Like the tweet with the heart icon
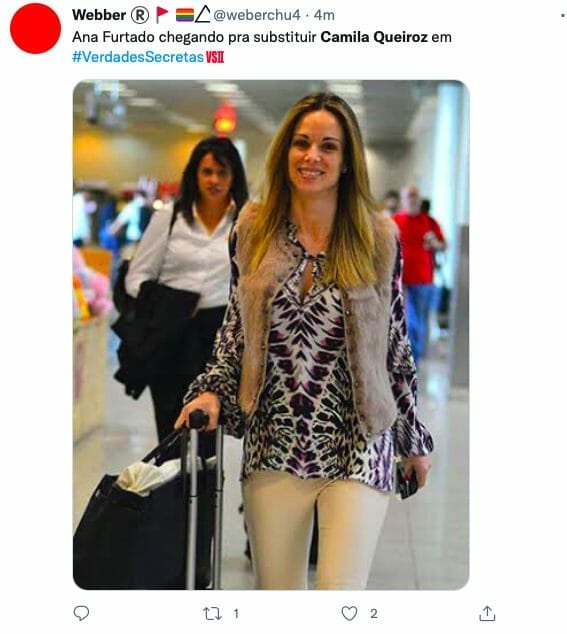Image resolution: width=567 pixels, height=634 pixels. point(349,613)
